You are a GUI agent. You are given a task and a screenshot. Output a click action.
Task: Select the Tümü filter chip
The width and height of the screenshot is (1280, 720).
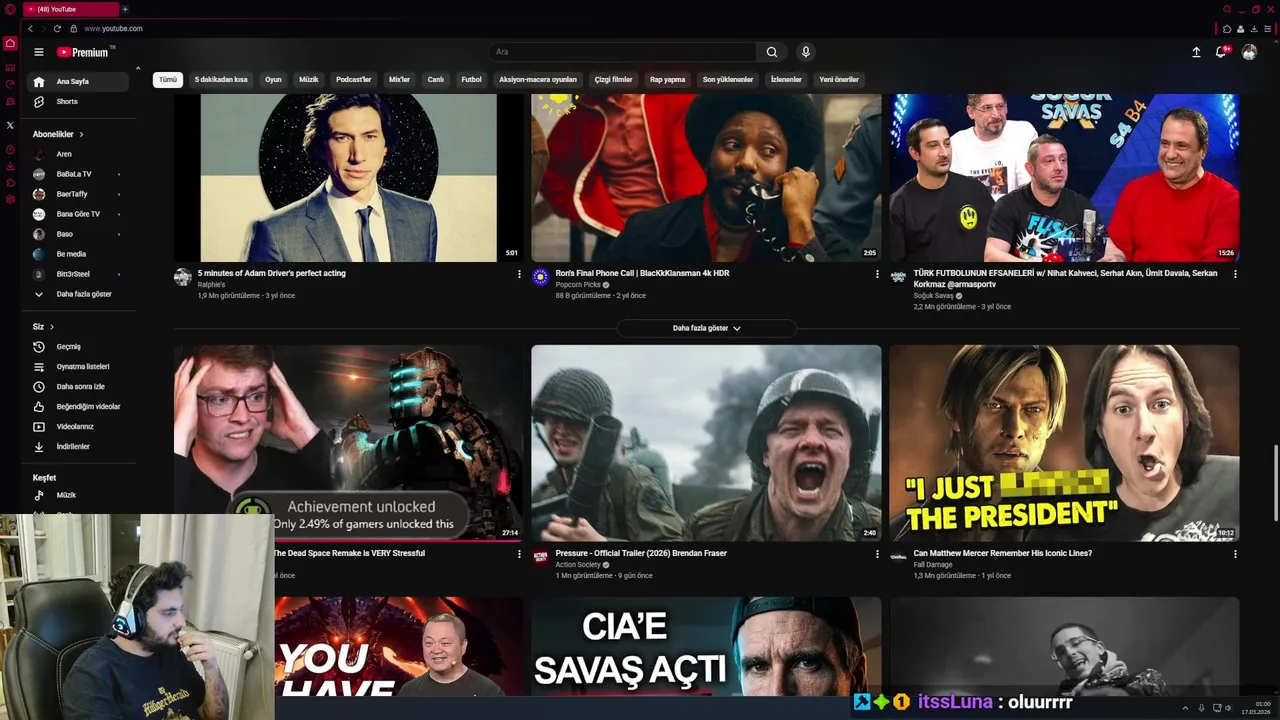(168, 79)
